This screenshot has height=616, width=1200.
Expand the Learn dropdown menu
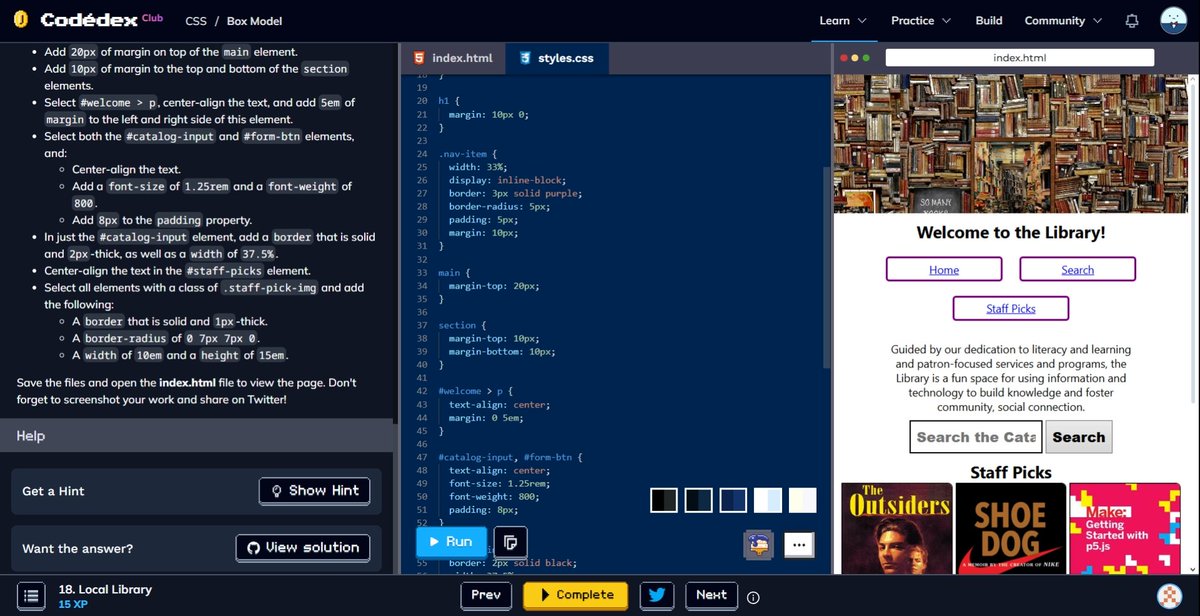842,20
